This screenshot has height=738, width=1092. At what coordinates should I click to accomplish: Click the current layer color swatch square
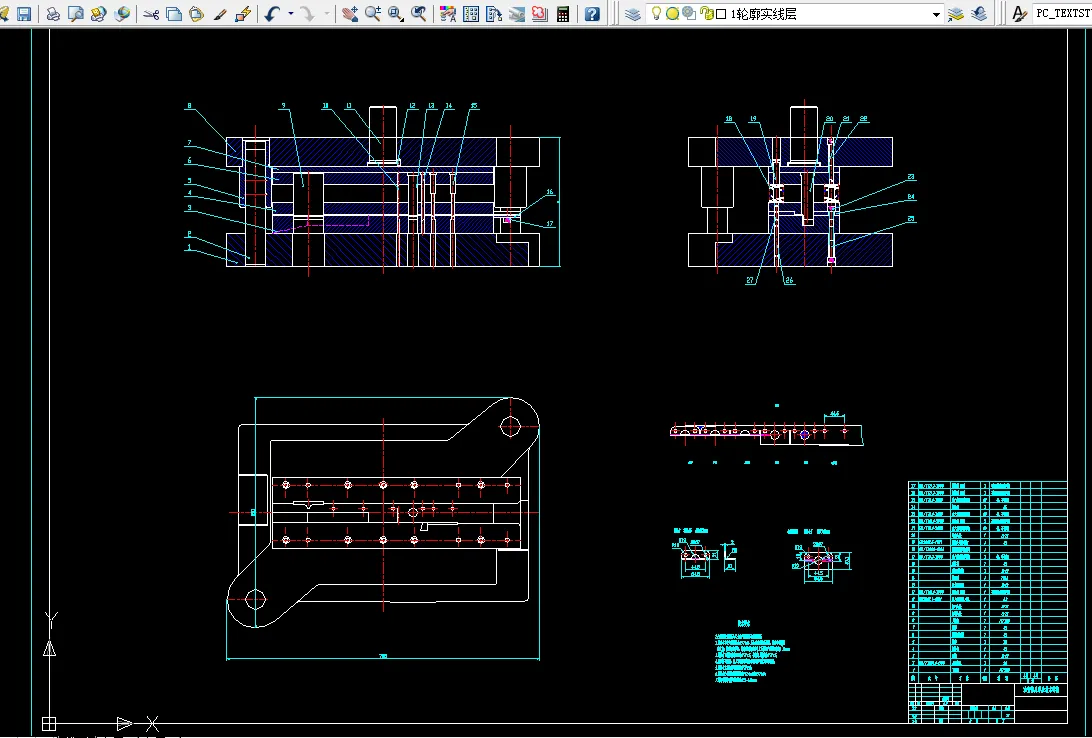[721, 14]
